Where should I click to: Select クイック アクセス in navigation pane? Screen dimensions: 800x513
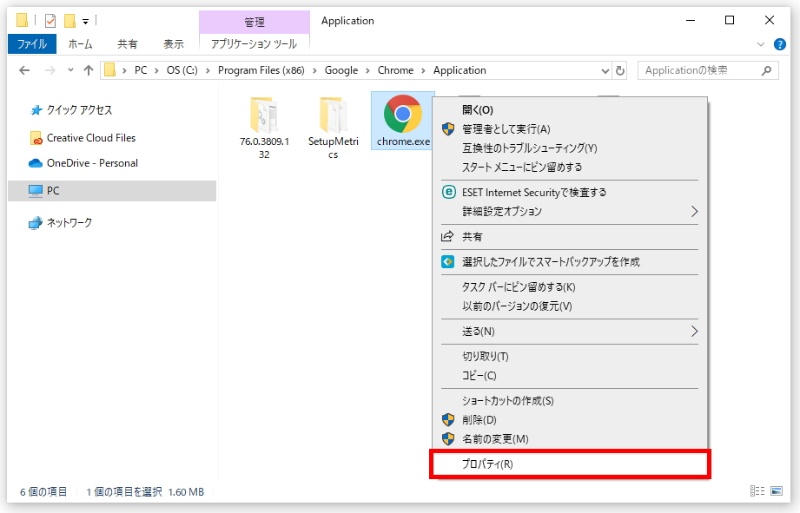(79, 110)
